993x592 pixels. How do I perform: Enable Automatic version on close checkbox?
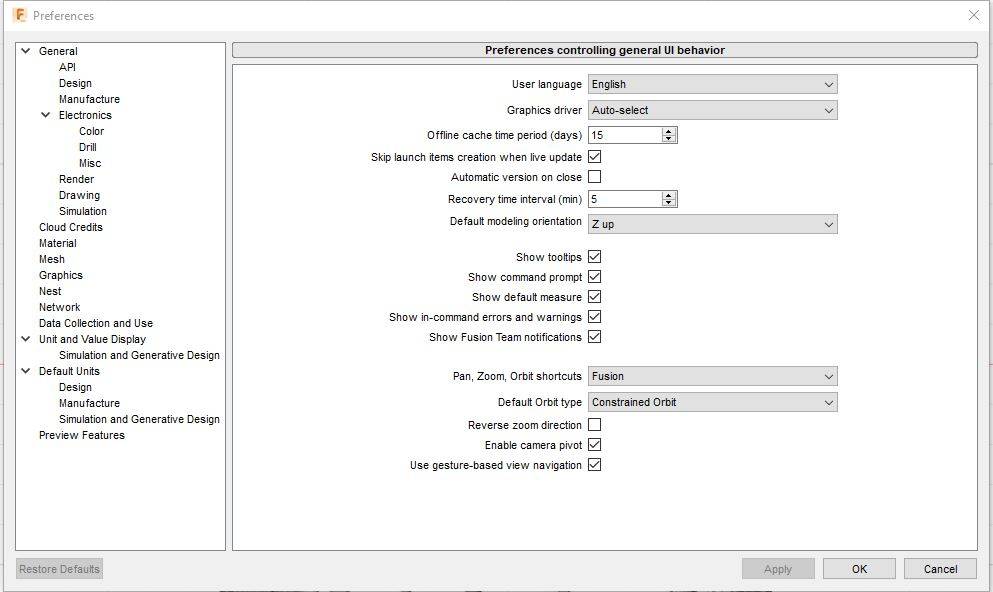point(595,177)
